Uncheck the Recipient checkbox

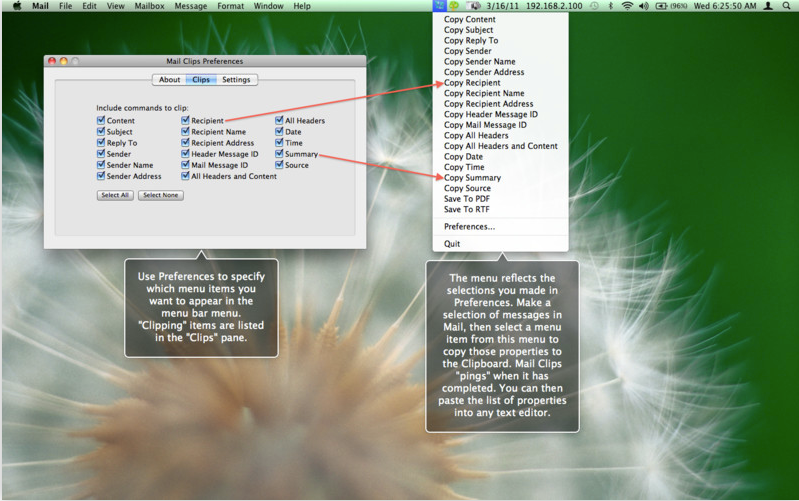(185, 120)
